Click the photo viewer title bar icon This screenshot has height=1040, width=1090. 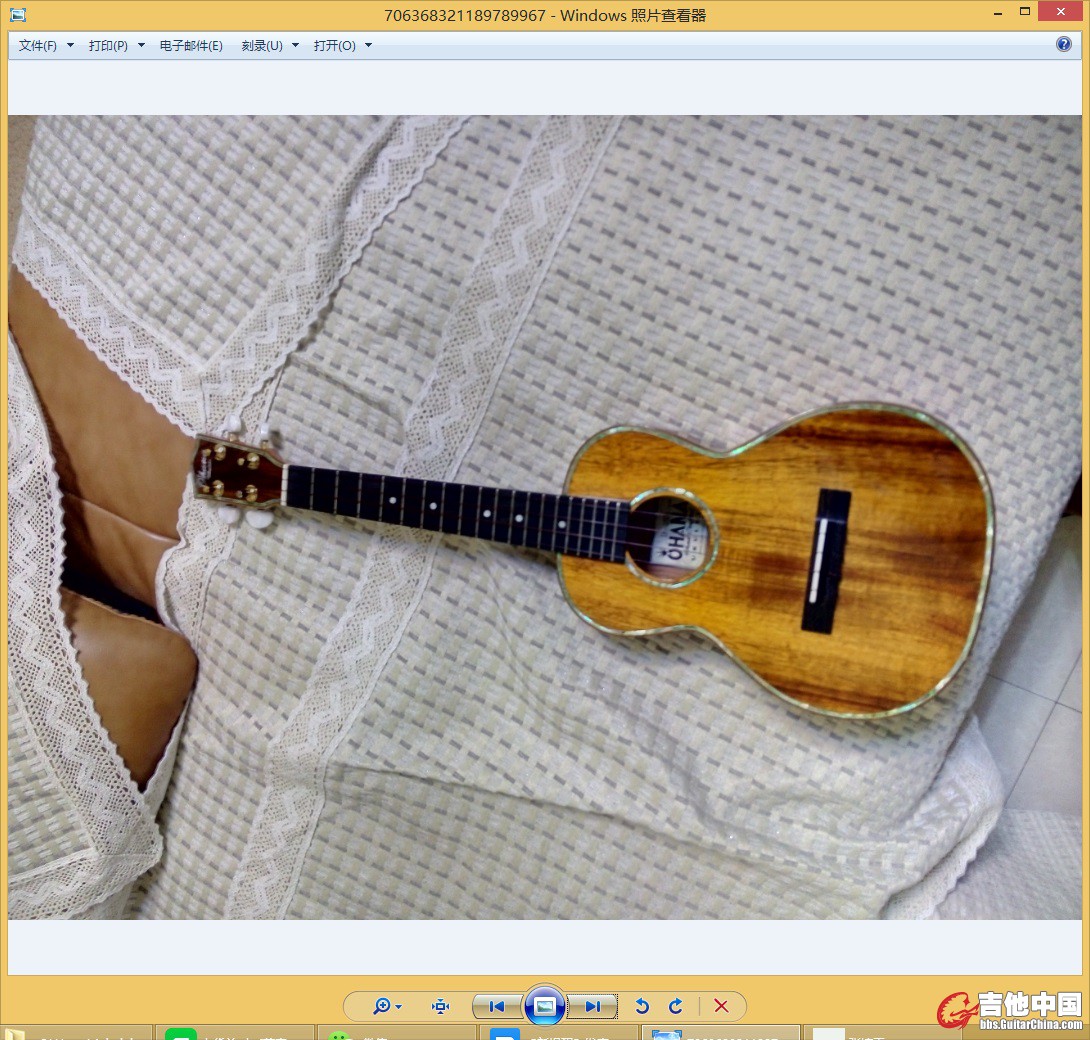click(18, 15)
